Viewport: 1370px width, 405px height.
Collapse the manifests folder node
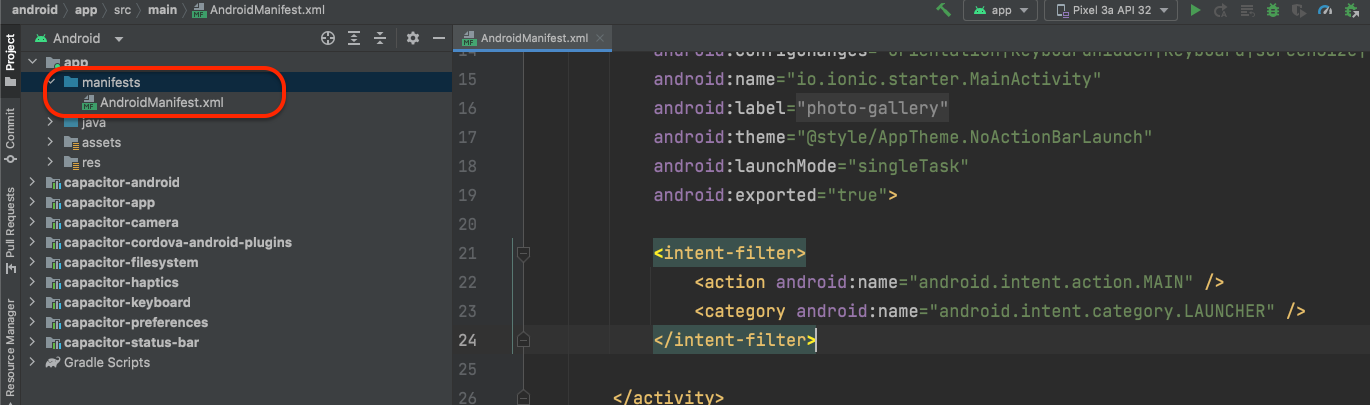click(x=50, y=82)
